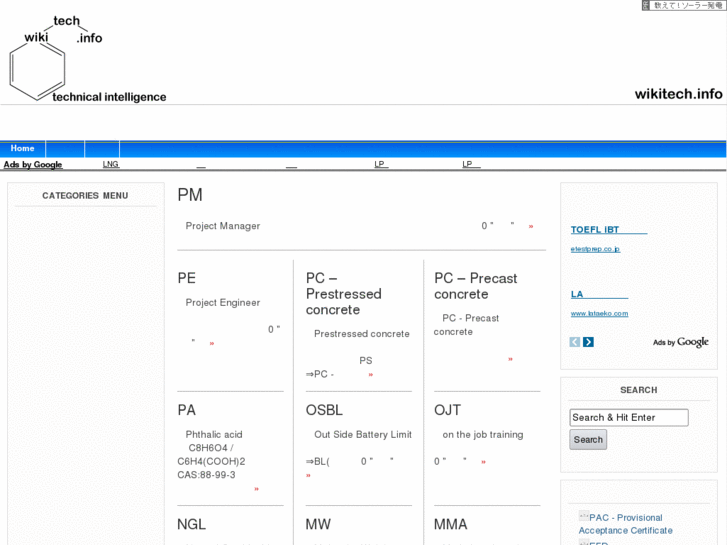Open the OSBL article heading

tap(324, 410)
